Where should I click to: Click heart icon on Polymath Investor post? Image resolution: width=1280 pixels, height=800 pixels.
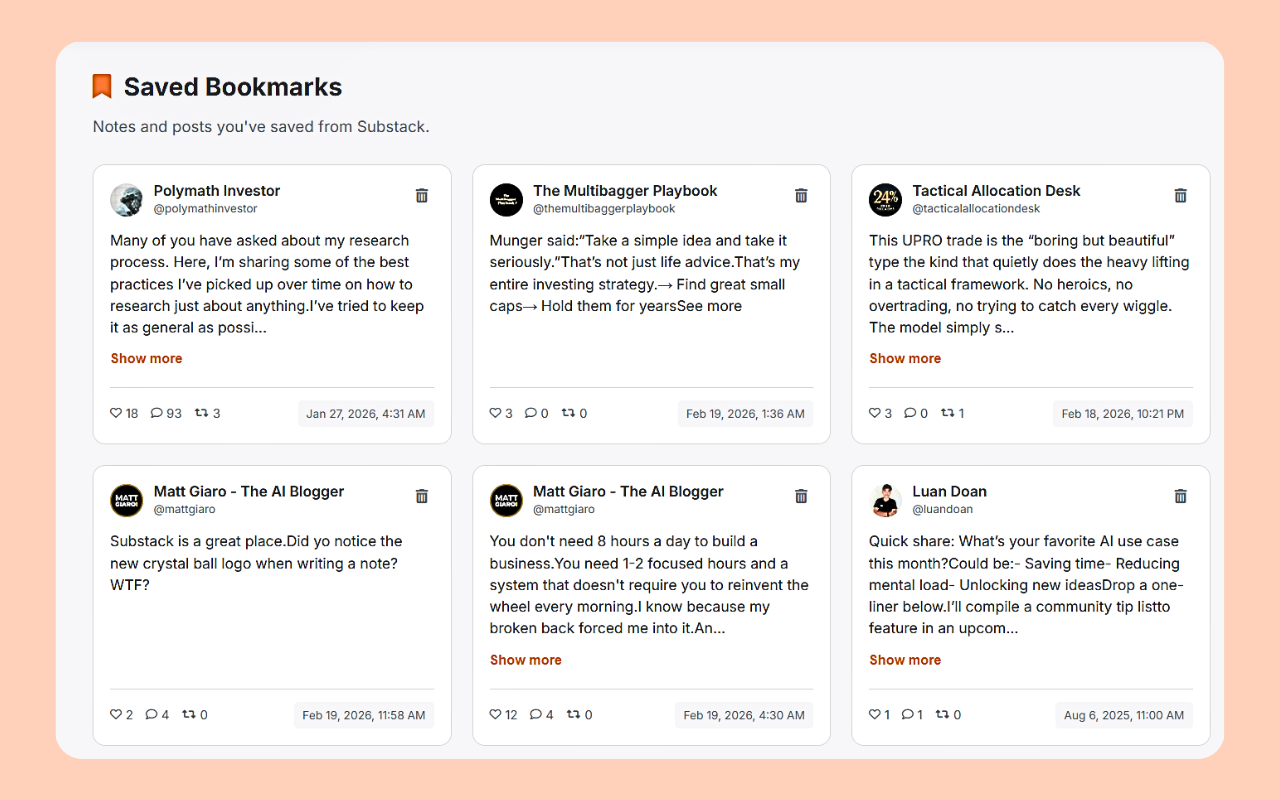click(116, 413)
